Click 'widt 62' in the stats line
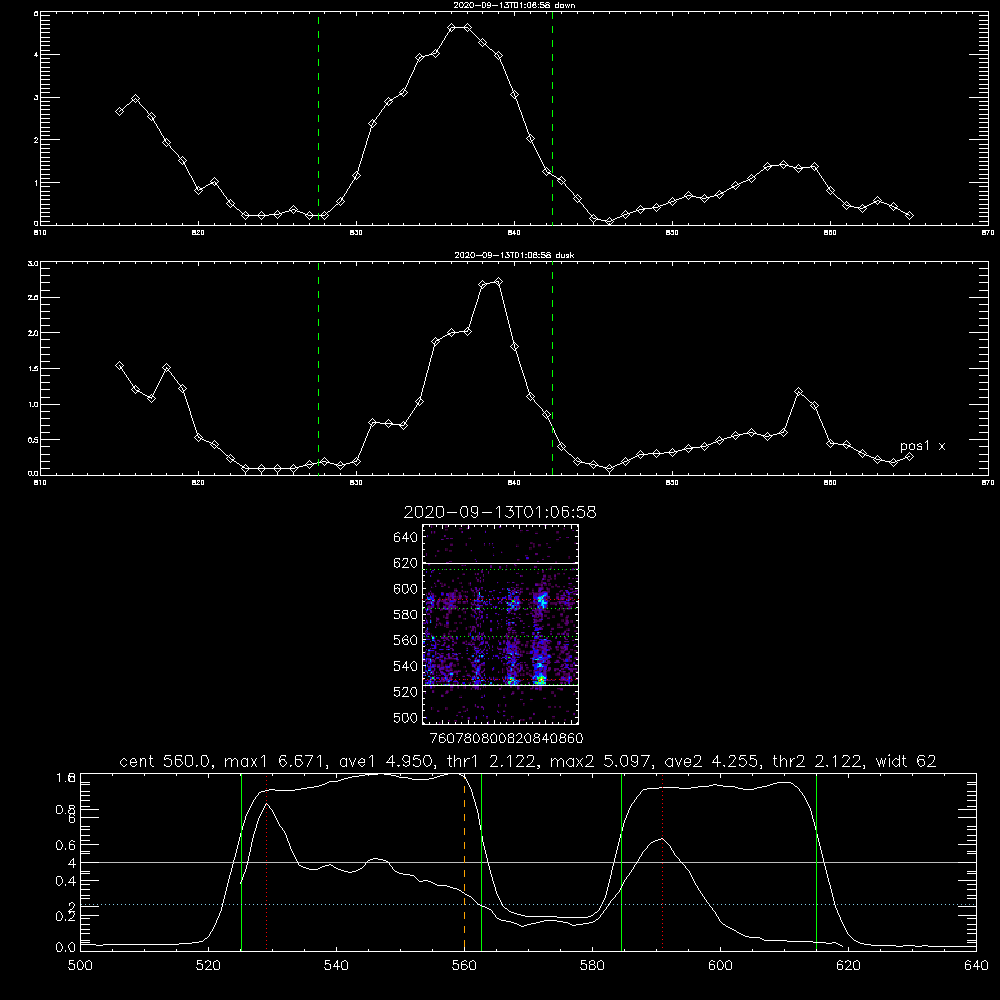The height and width of the screenshot is (1000, 1000). [x=906, y=761]
